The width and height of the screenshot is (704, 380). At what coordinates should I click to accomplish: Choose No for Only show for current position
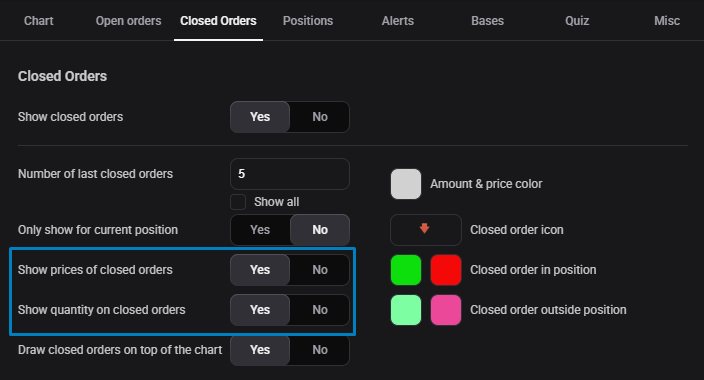pyautogui.click(x=320, y=230)
